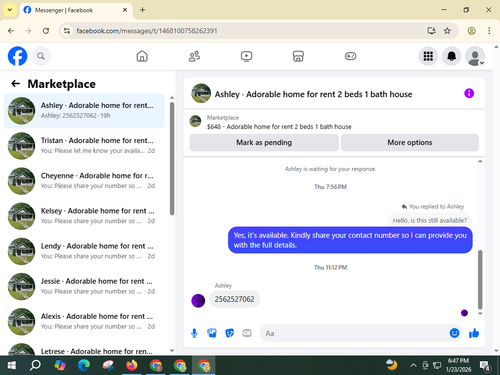Click Mark as pending button

pyautogui.click(x=264, y=143)
